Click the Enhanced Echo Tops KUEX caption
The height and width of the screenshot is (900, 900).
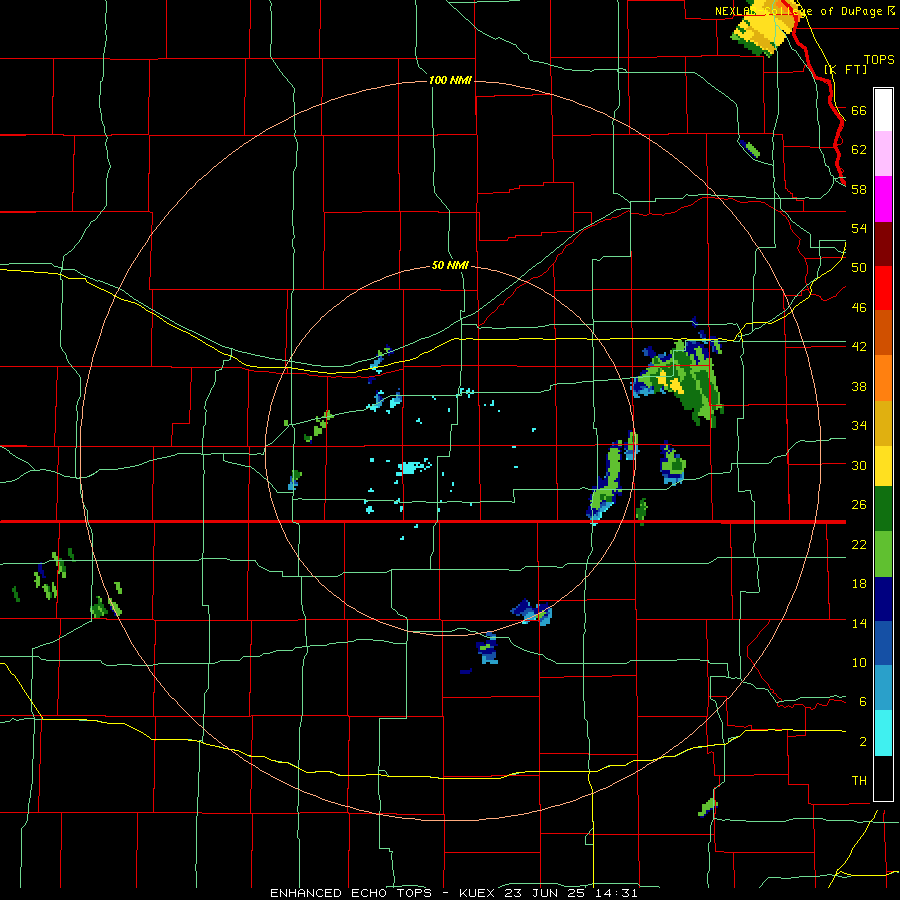tap(453, 893)
